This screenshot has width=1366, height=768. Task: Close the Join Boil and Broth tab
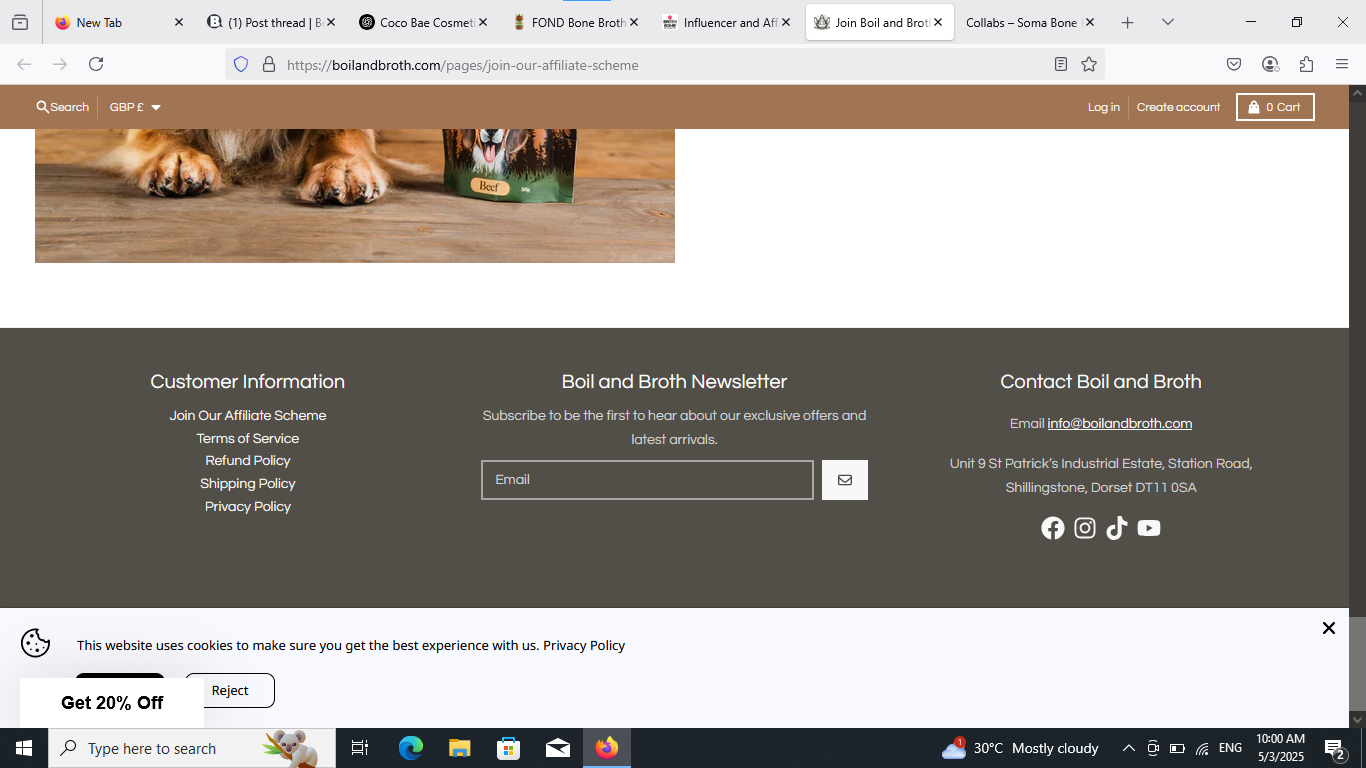click(938, 22)
